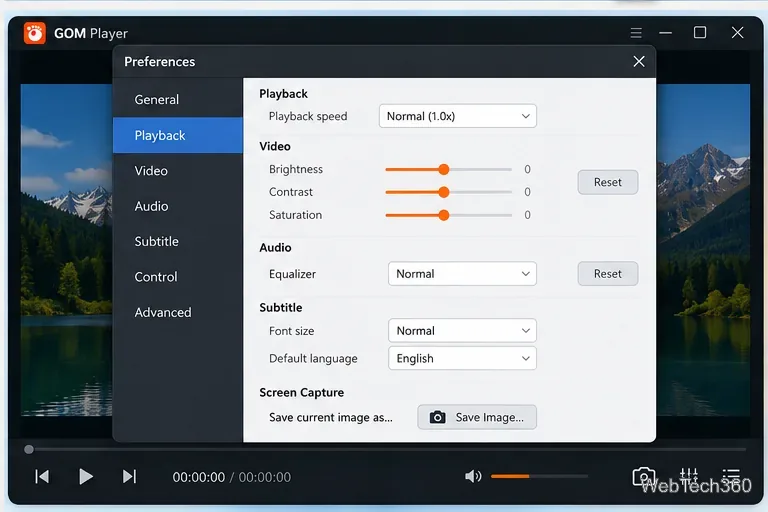The image size is (768, 512).
Task: Open the Default language dropdown
Action: coord(462,358)
